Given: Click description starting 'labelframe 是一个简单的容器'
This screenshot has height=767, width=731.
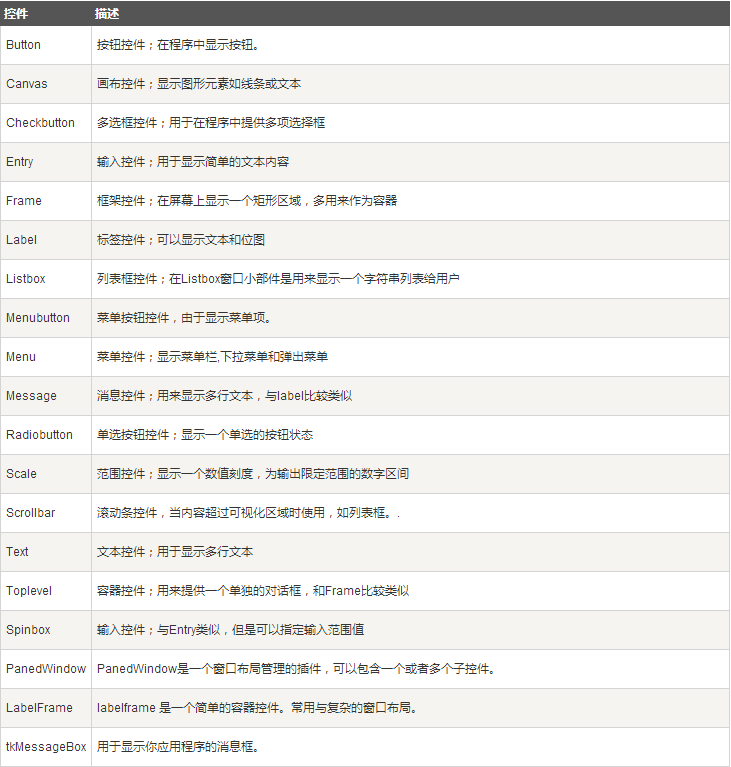Looking at the screenshot, I should click(257, 708).
